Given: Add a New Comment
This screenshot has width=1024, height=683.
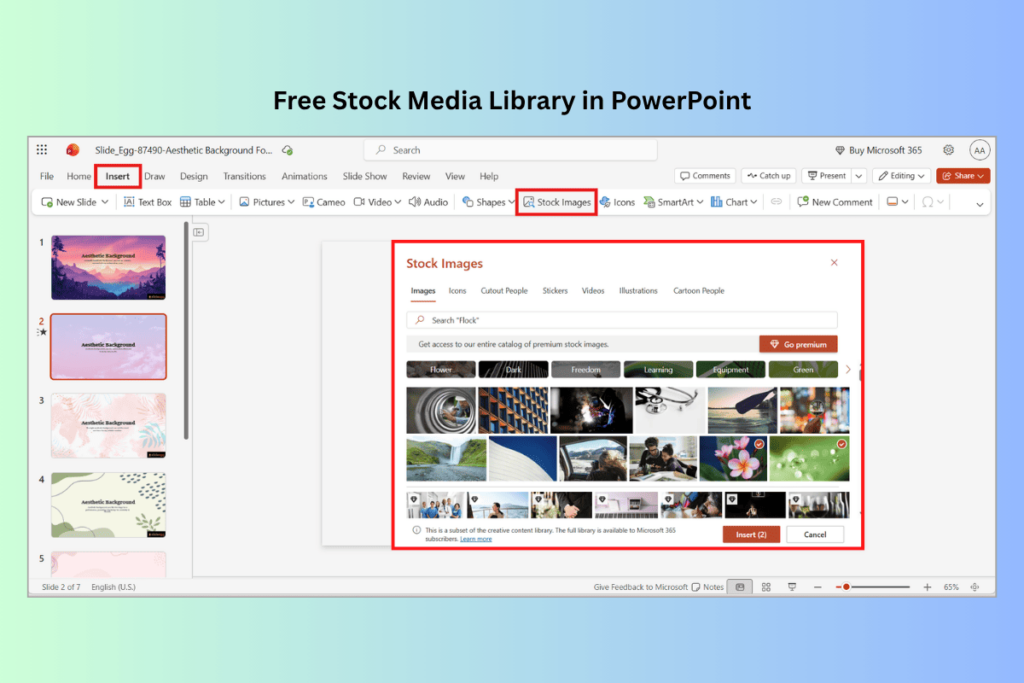Looking at the screenshot, I should [x=835, y=202].
